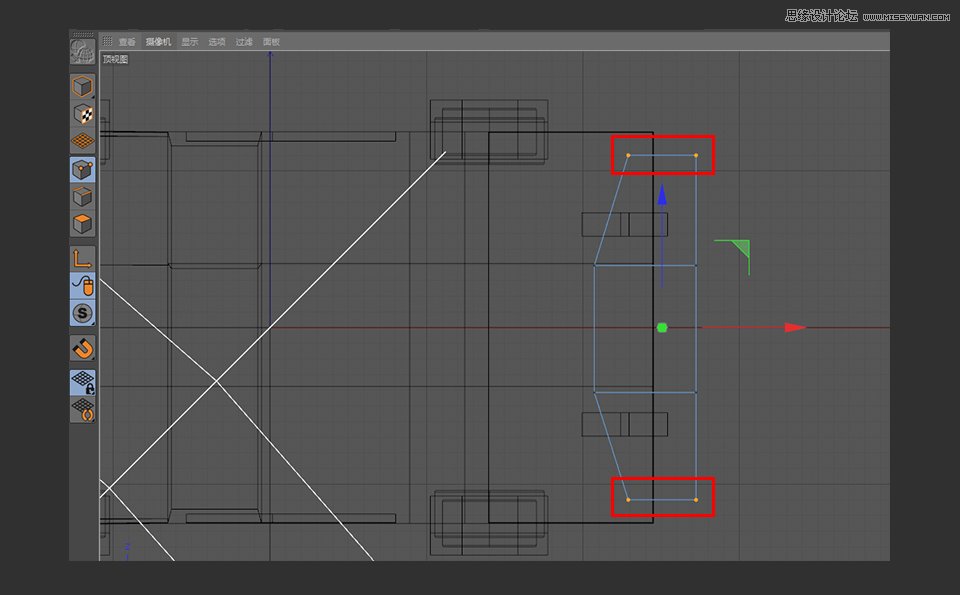Open the 查看 view menu
The height and width of the screenshot is (595, 960).
126,42
